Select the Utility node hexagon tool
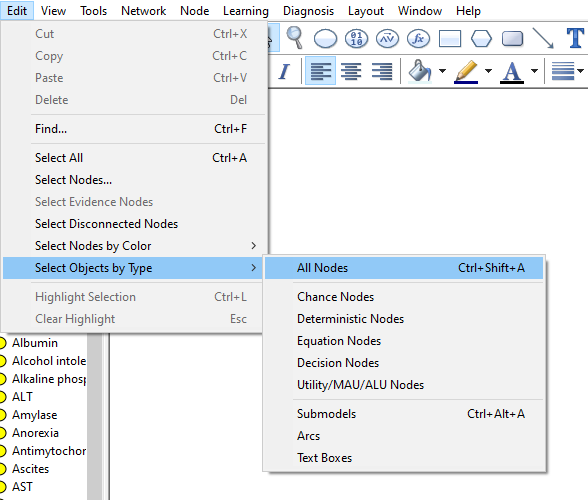 (x=481, y=39)
